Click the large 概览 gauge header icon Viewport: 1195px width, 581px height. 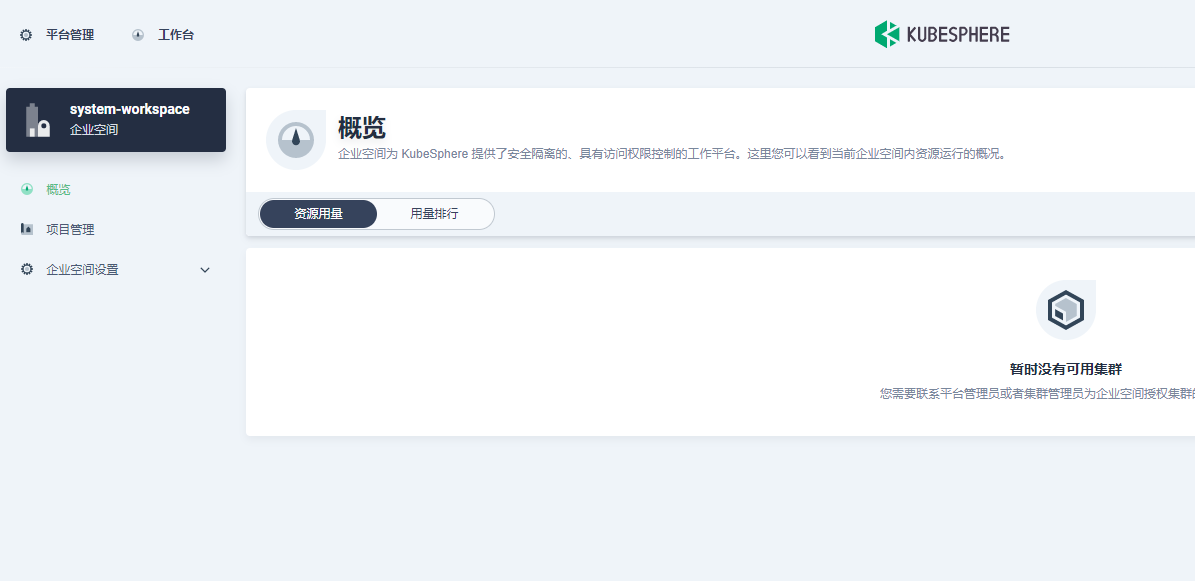click(296, 140)
